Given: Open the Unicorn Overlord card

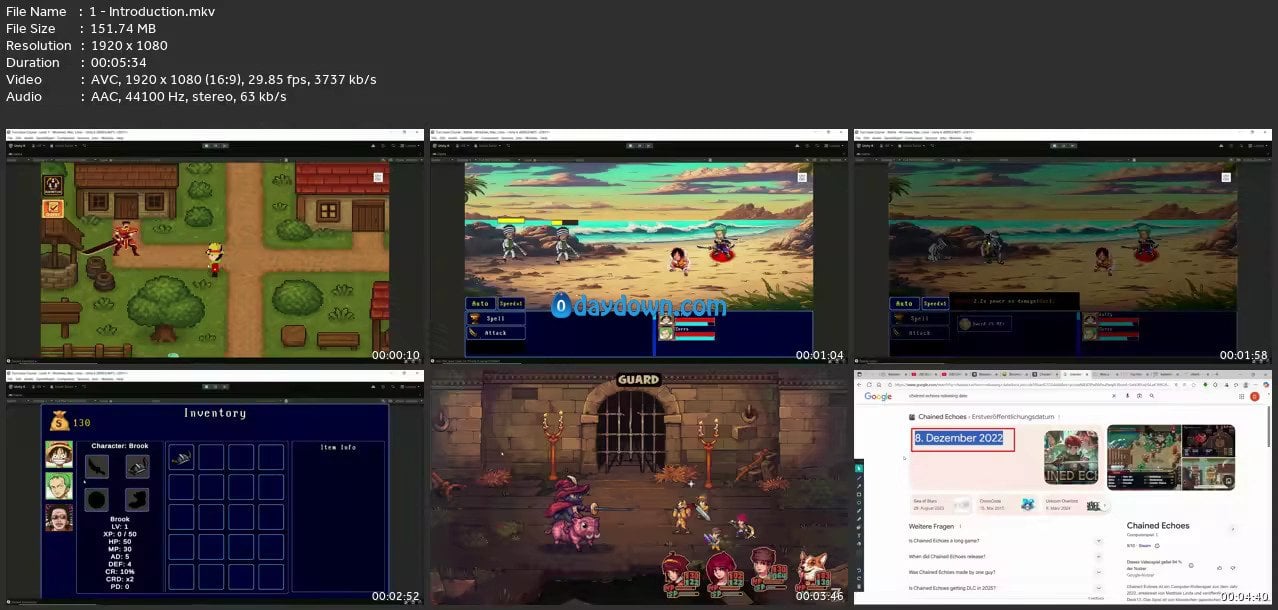Looking at the screenshot, I should point(1073,505).
